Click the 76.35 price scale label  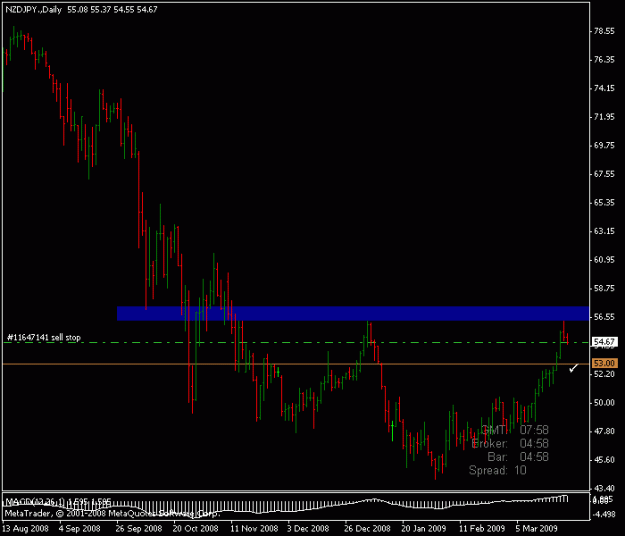604,60
